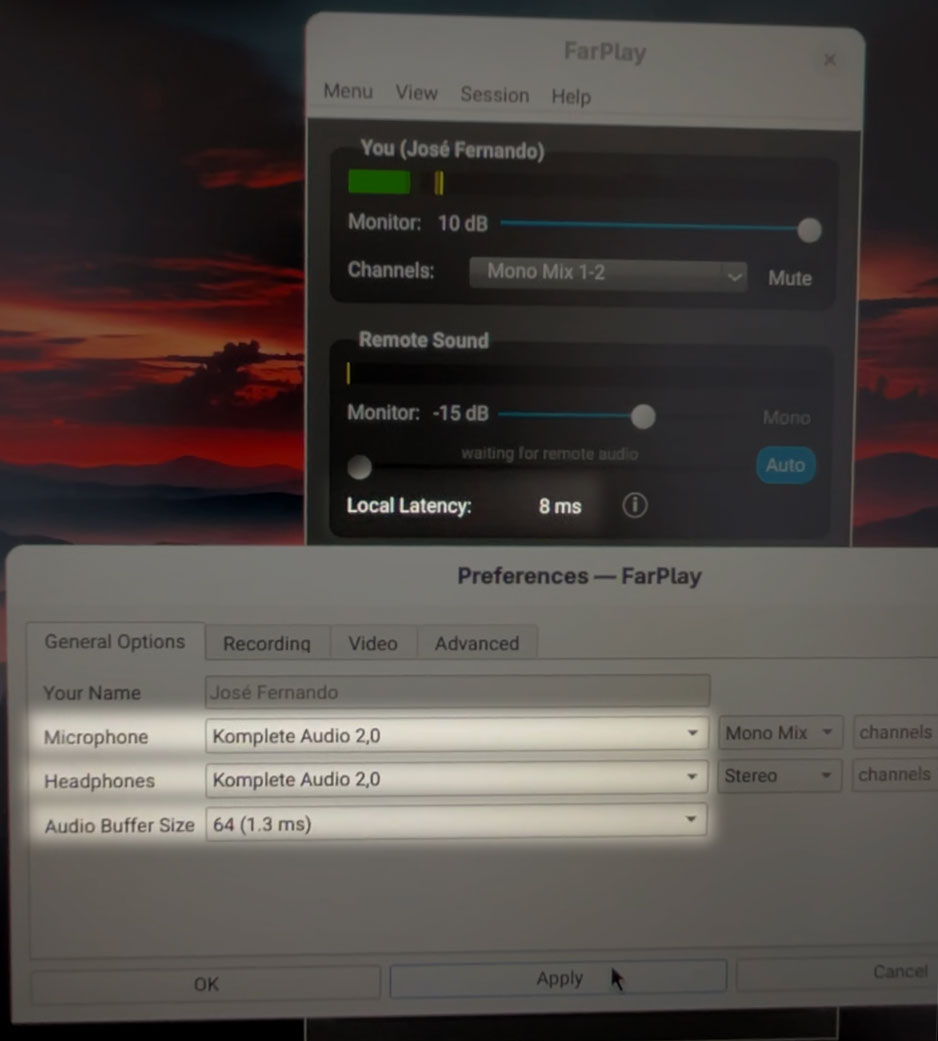
Task: Click the Your Name text field
Action: click(x=457, y=692)
